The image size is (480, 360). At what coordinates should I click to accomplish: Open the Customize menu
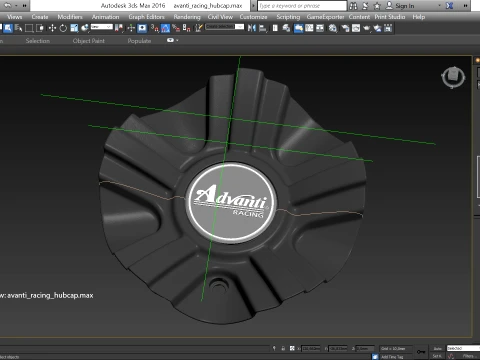[253, 17]
